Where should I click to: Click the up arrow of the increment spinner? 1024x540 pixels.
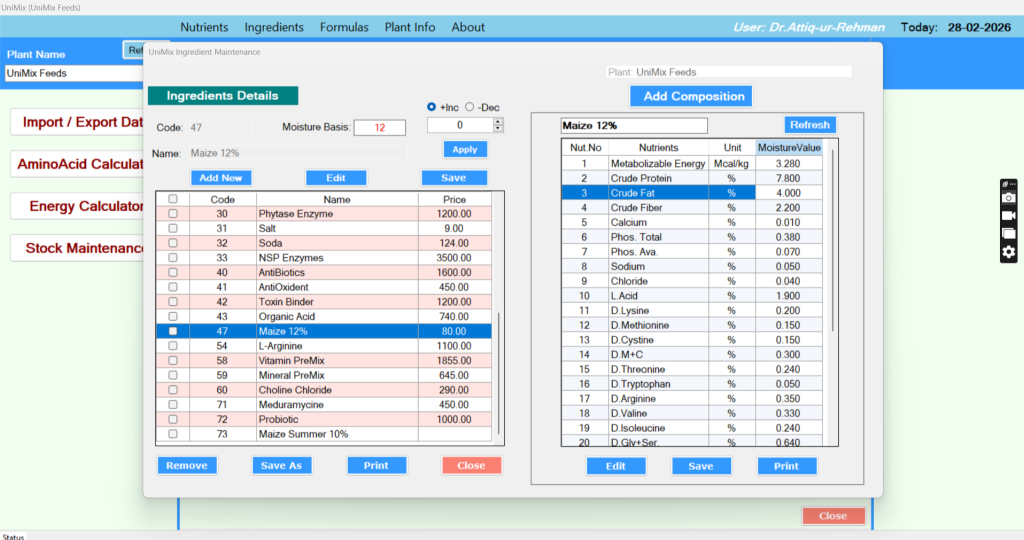(498, 121)
